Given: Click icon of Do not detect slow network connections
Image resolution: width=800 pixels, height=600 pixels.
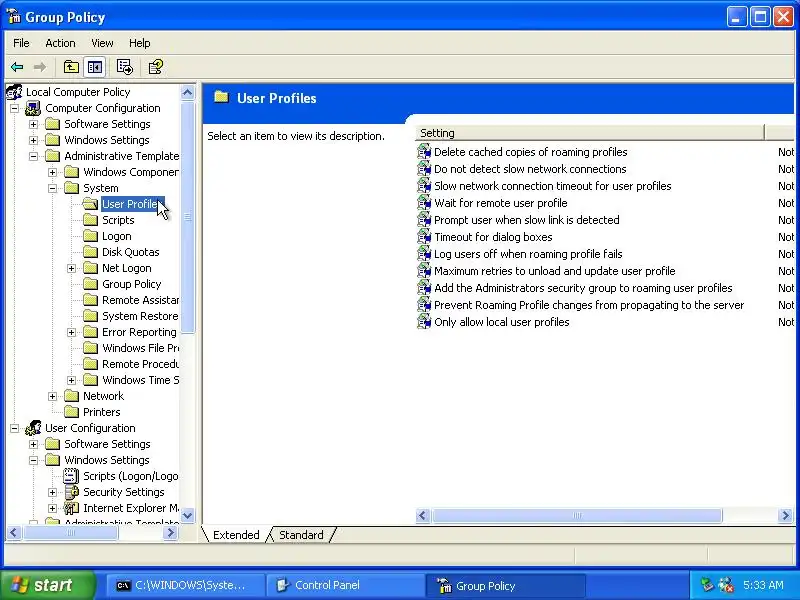Looking at the screenshot, I should [424, 169].
